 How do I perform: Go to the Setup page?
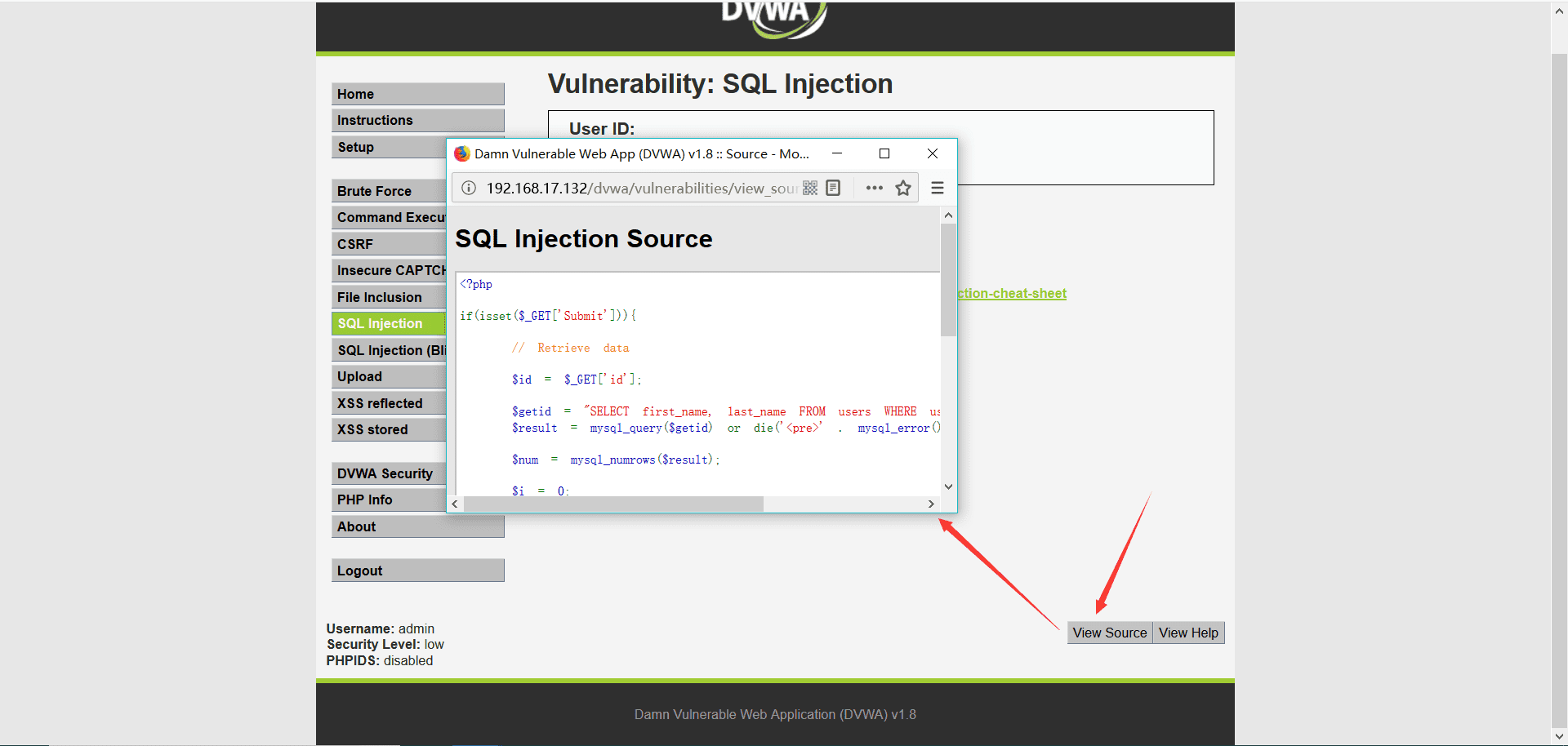tap(389, 147)
